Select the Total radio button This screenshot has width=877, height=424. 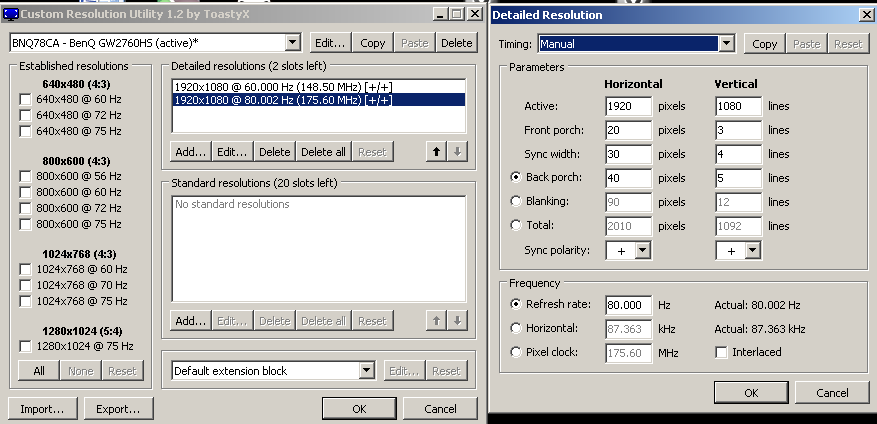[x=516, y=225]
